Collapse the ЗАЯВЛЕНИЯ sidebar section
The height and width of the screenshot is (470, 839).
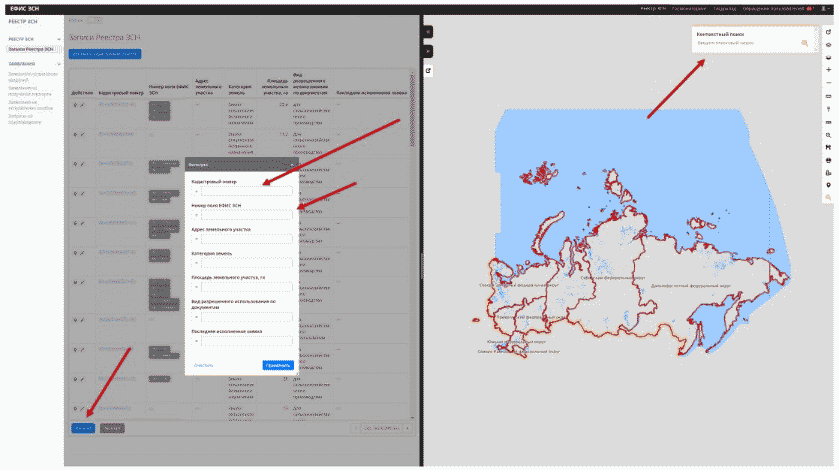(x=59, y=63)
